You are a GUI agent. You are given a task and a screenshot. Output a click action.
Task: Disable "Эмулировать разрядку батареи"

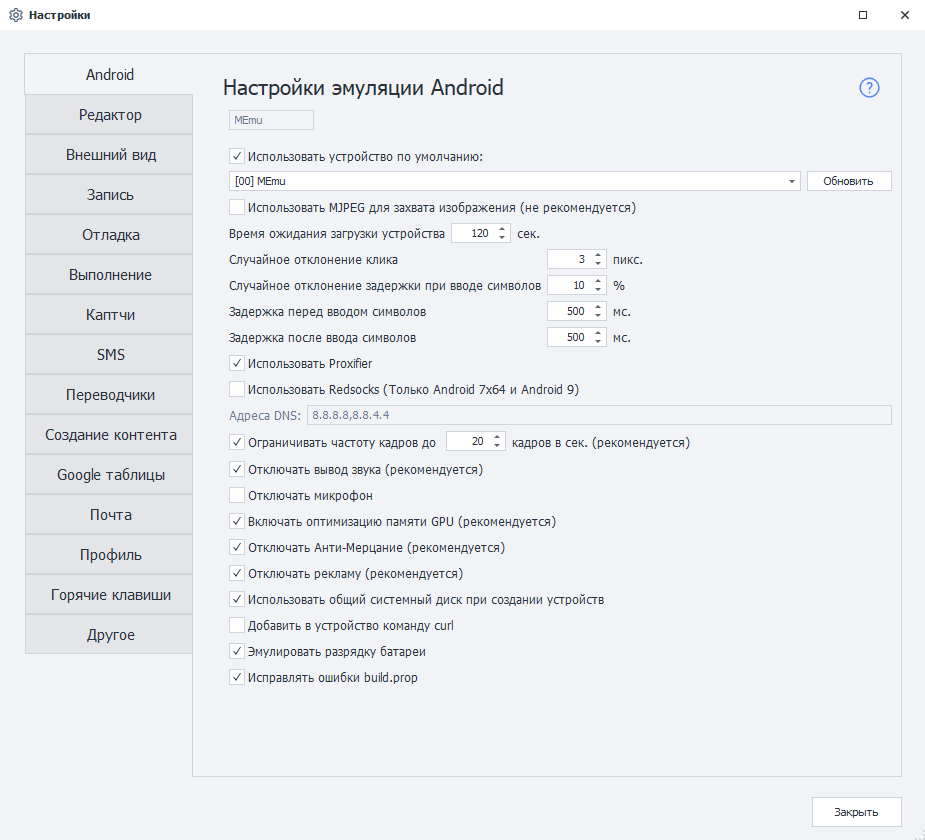tap(236, 651)
